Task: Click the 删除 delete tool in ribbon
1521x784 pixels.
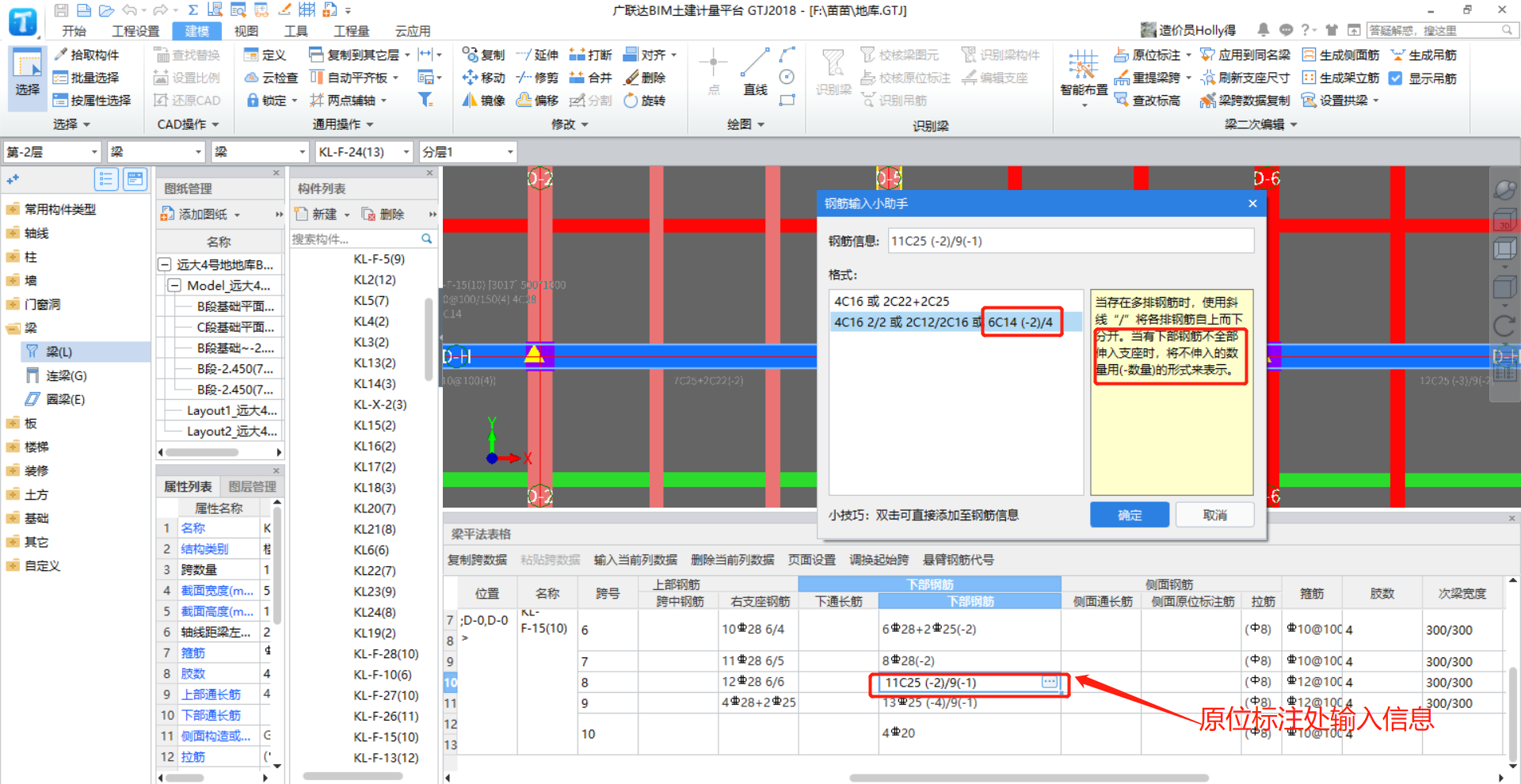Action: pyautogui.click(x=644, y=78)
